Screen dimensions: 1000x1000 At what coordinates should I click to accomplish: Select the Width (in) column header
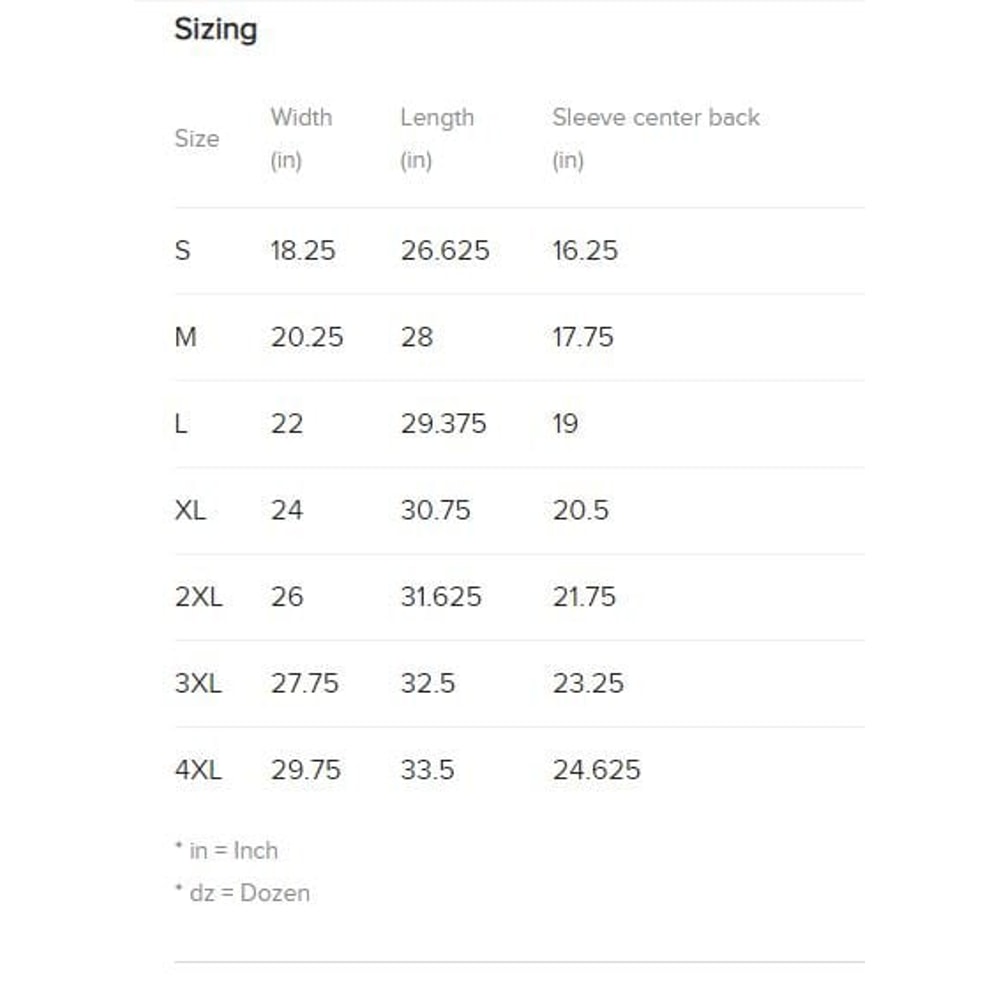[300, 137]
